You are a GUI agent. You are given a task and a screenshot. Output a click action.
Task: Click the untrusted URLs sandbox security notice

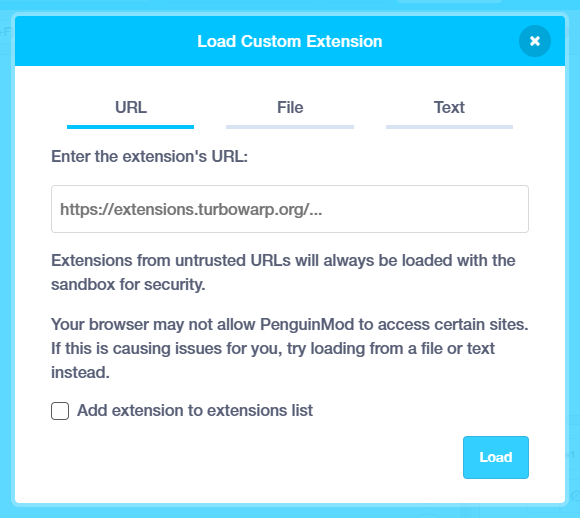point(283,273)
